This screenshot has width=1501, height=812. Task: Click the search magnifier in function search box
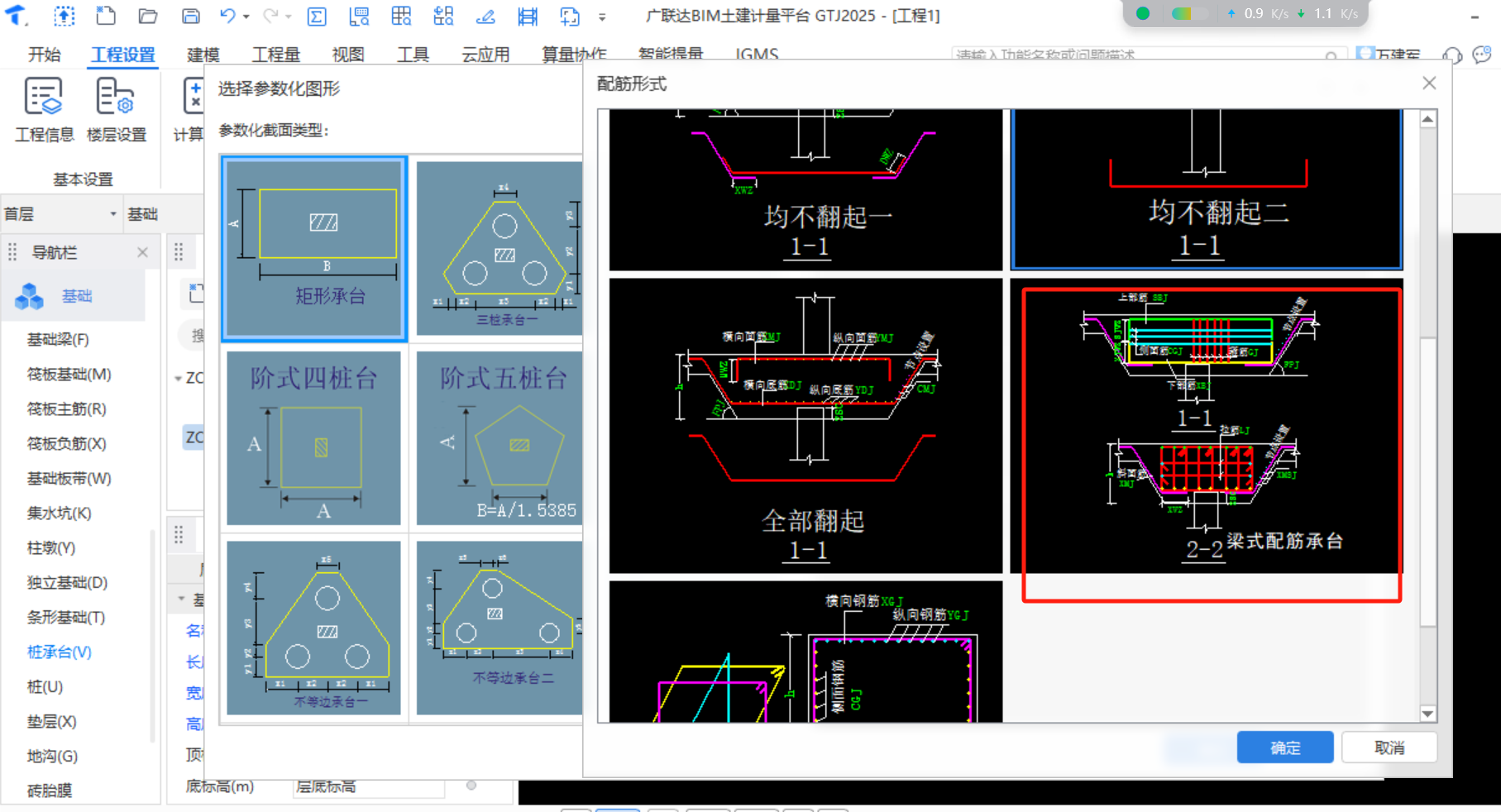(x=1331, y=56)
